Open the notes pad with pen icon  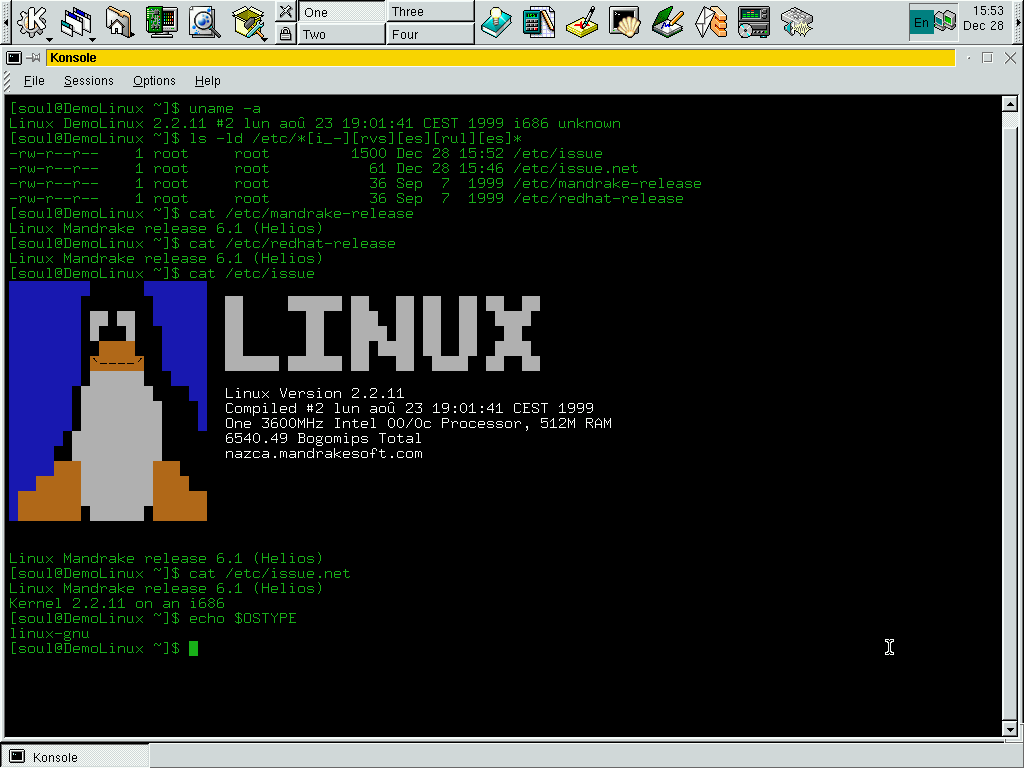(x=582, y=22)
